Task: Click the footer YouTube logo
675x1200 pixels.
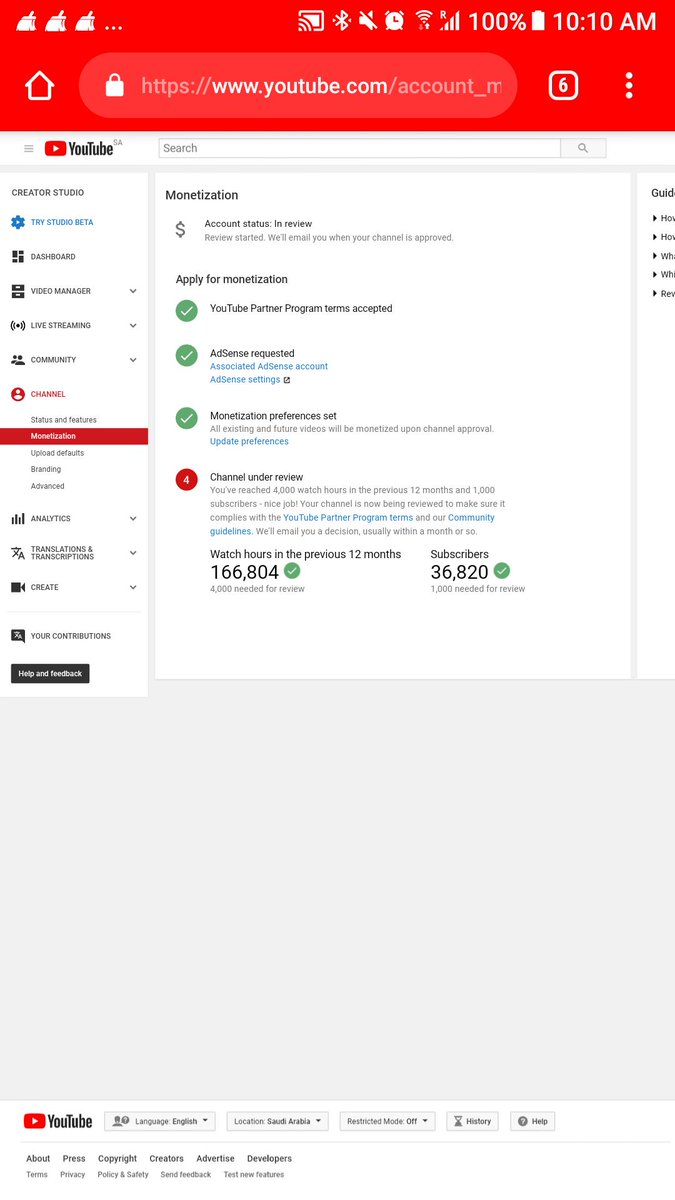Action: (58, 1121)
